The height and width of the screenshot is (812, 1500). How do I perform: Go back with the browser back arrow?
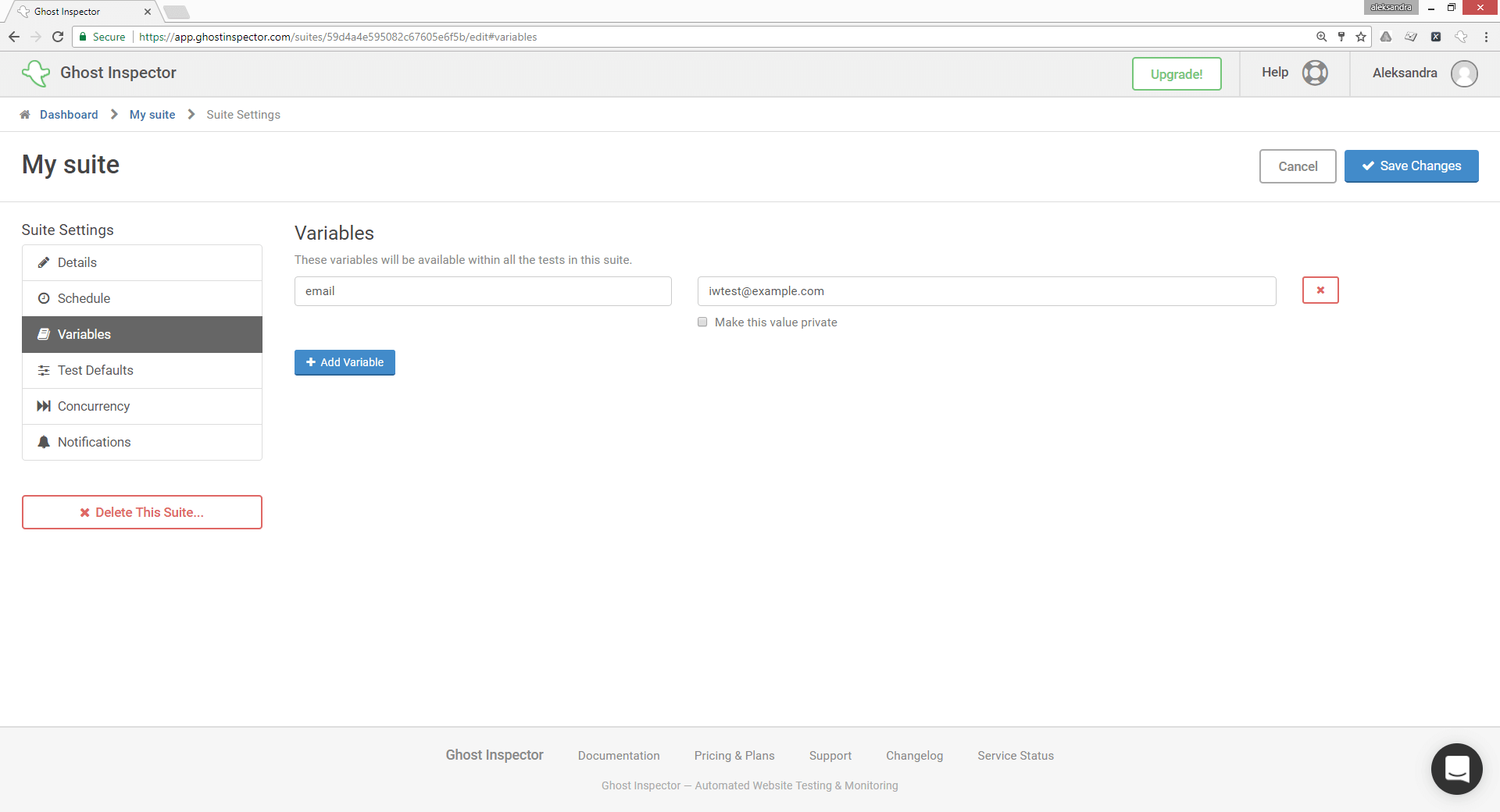(x=14, y=37)
